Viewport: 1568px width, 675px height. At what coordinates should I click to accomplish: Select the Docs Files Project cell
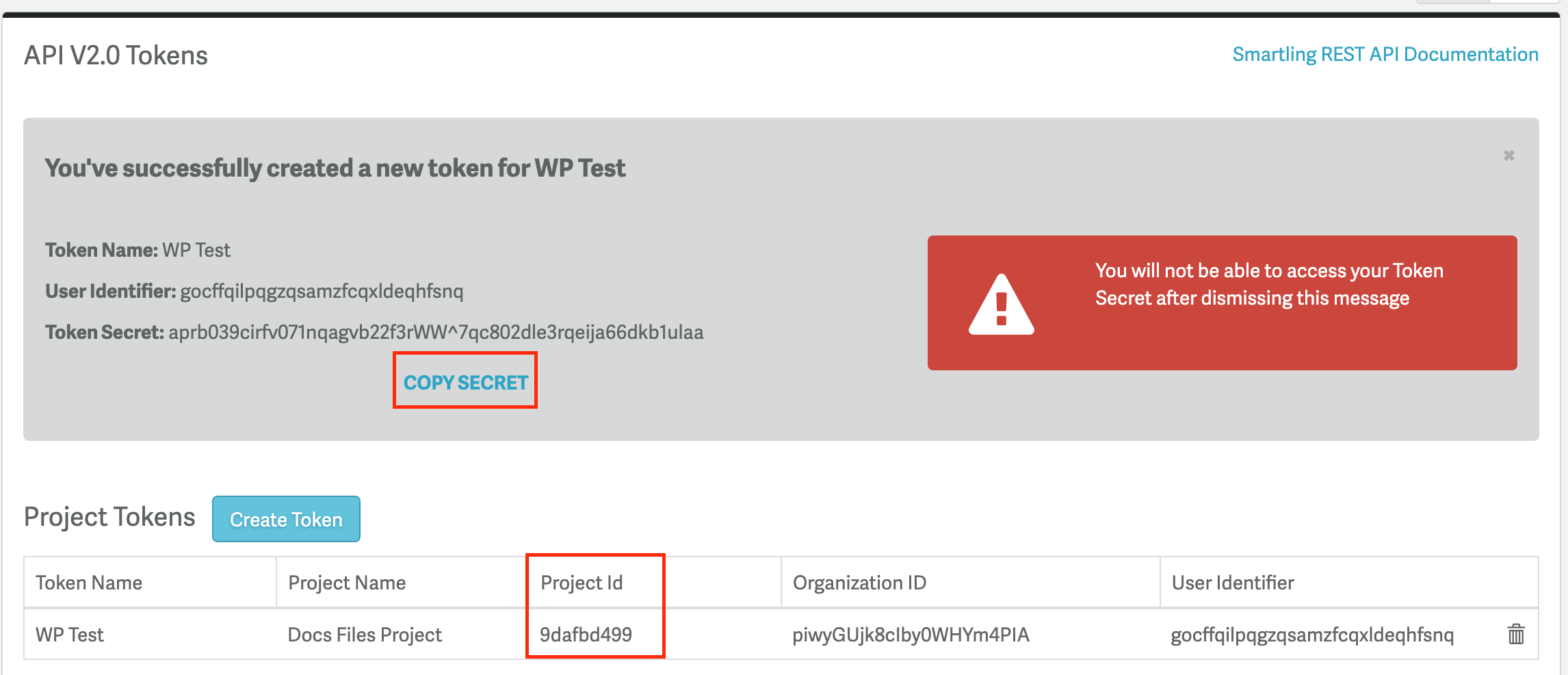(x=365, y=635)
